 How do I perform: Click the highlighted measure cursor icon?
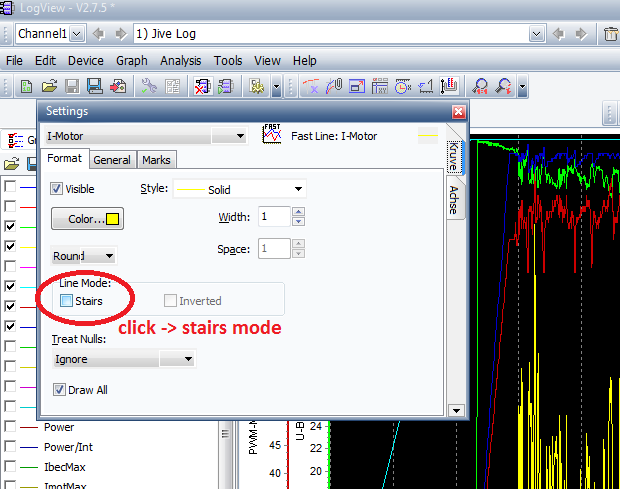coord(449,86)
